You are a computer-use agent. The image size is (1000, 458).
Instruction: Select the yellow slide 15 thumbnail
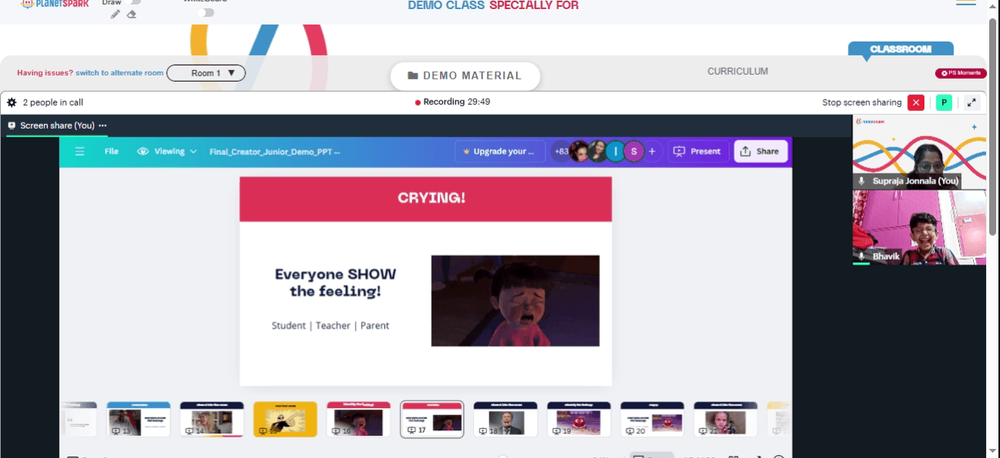[x=285, y=419]
